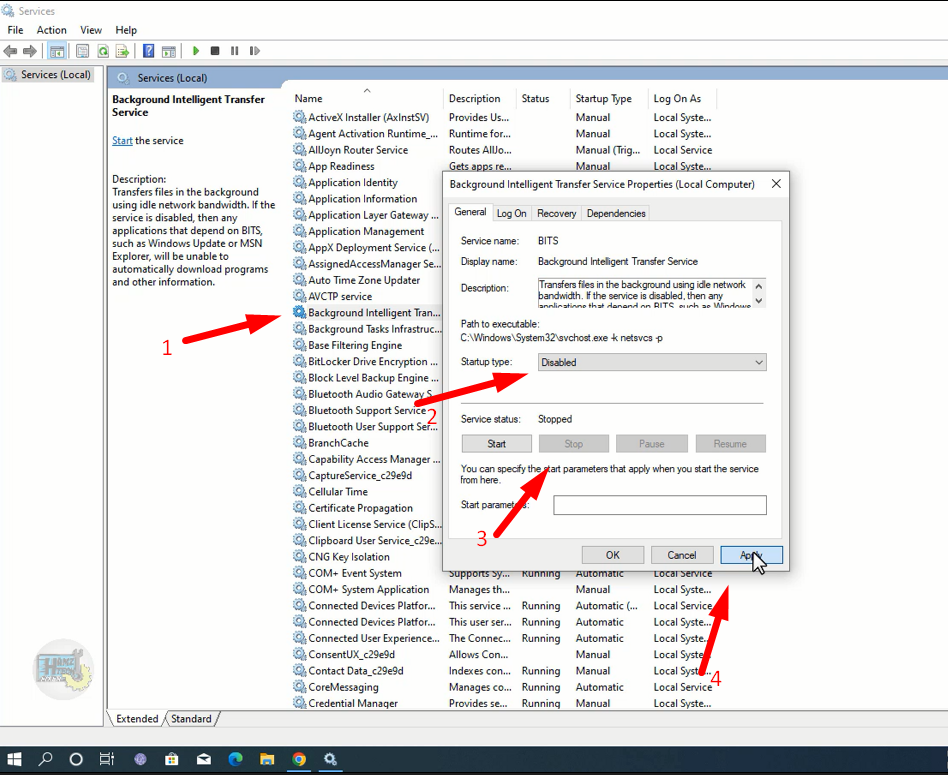Open File Explorer taskbar icon

tap(267, 759)
